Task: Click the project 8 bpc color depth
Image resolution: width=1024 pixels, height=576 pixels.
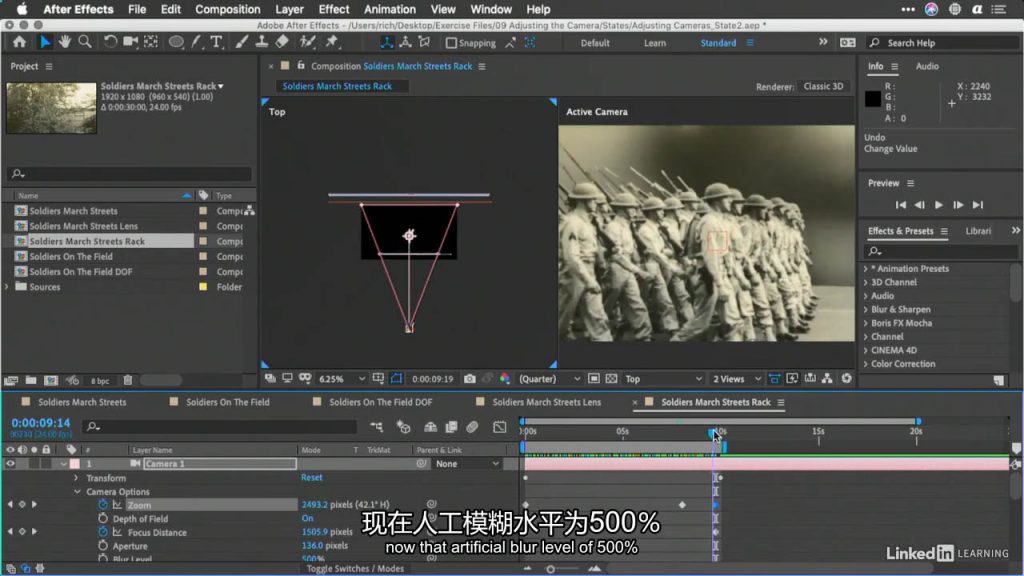Action: click(x=100, y=381)
